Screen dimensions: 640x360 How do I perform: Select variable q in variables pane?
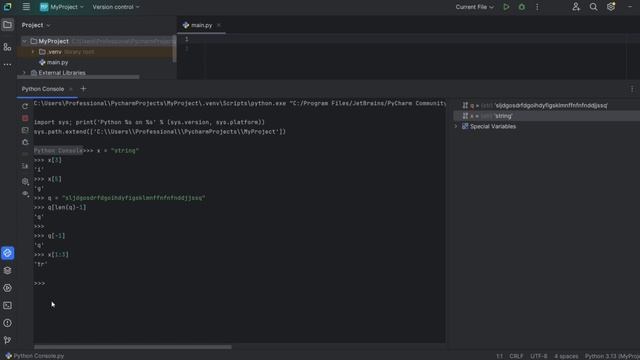[x=547, y=105]
